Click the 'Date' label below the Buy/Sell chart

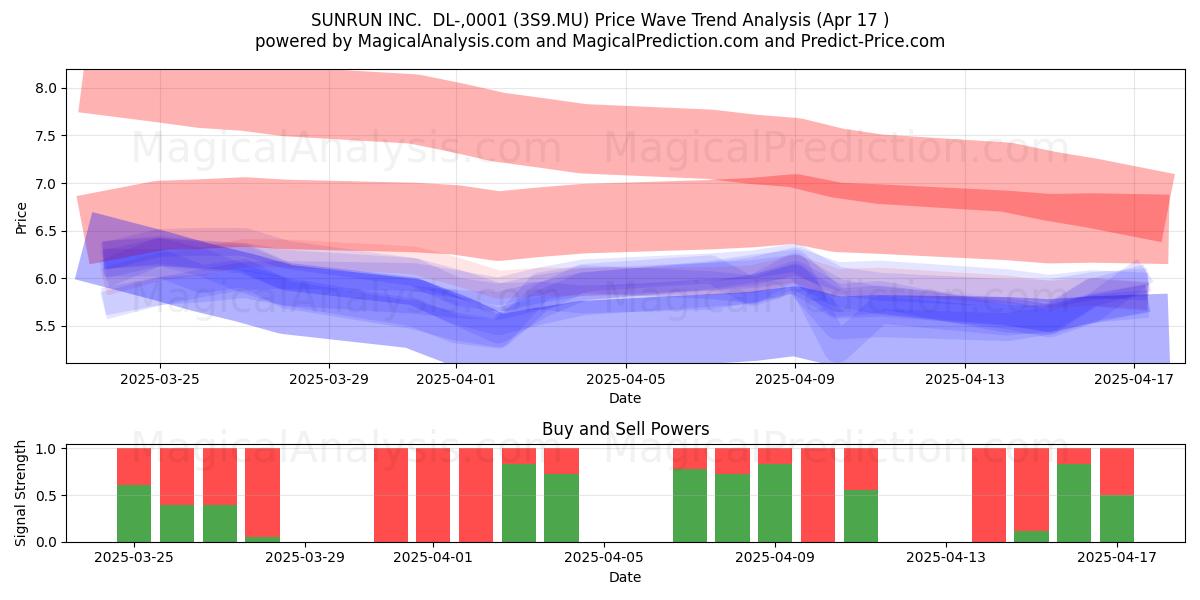pos(625,577)
